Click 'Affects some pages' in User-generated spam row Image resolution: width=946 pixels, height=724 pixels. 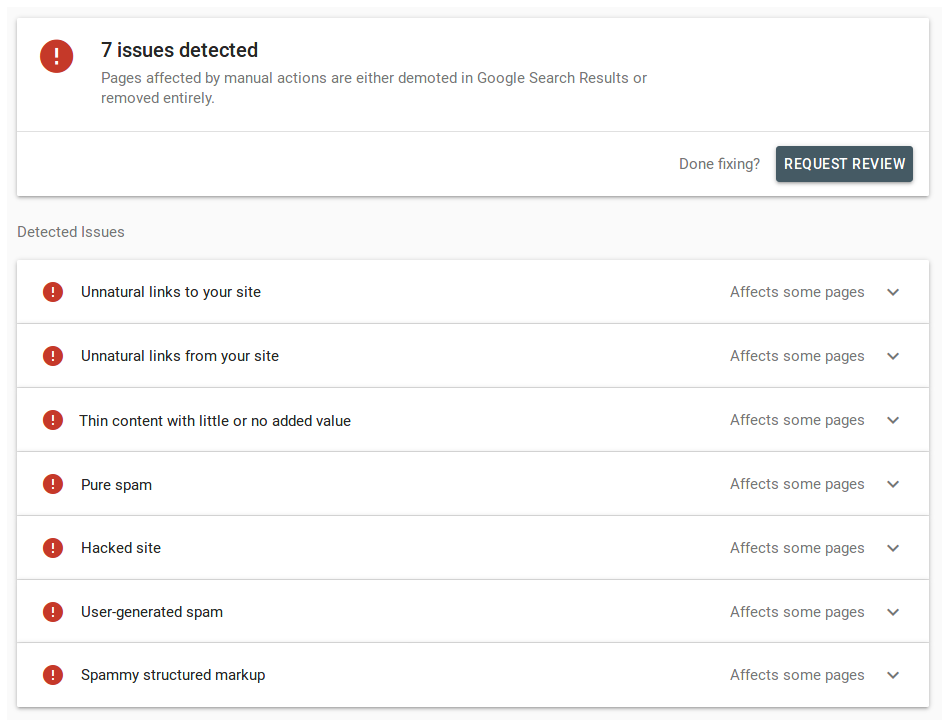797,612
